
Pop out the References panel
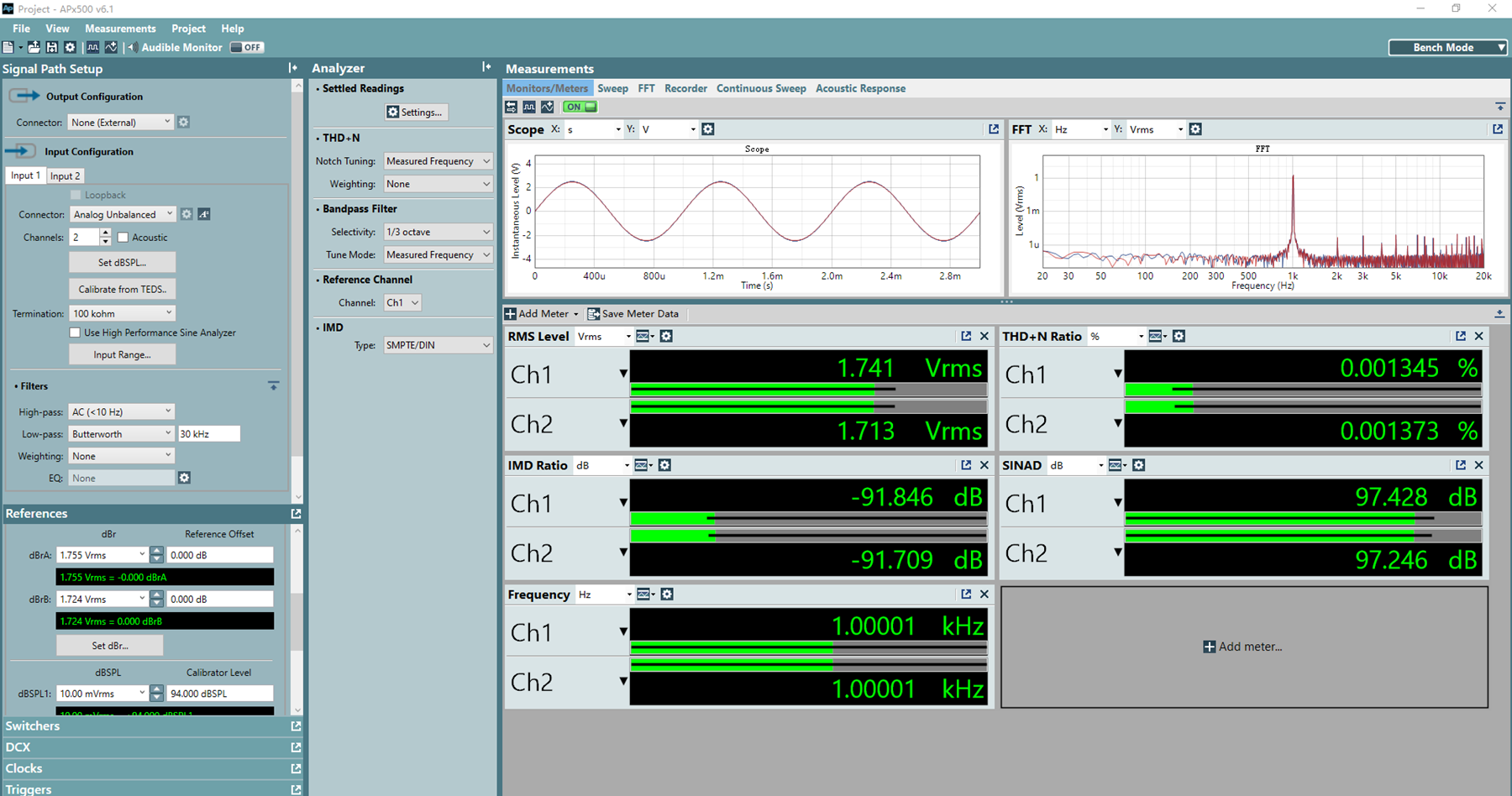pyautogui.click(x=296, y=513)
